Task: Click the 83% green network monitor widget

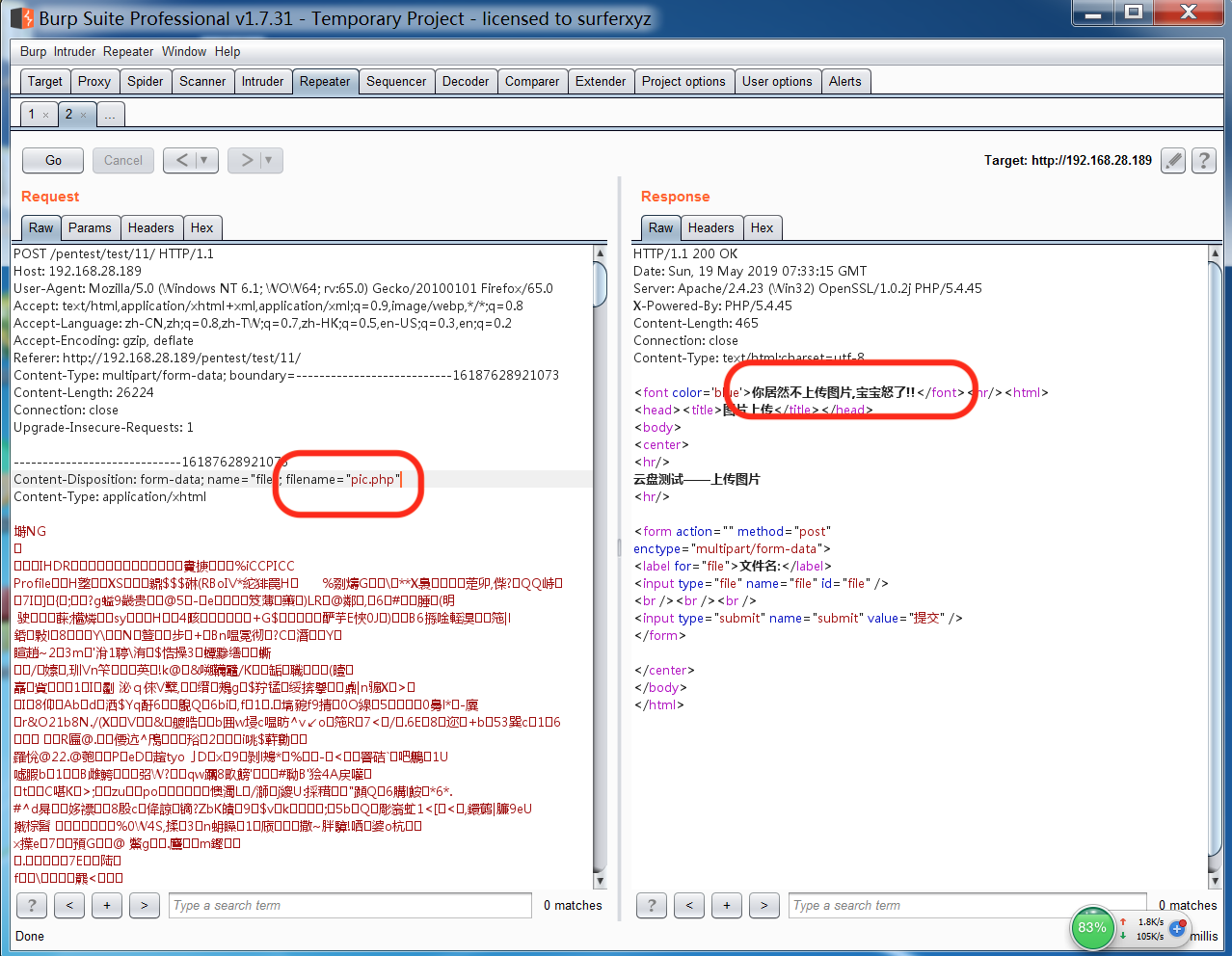Action: pyautogui.click(x=1091, y=928)
